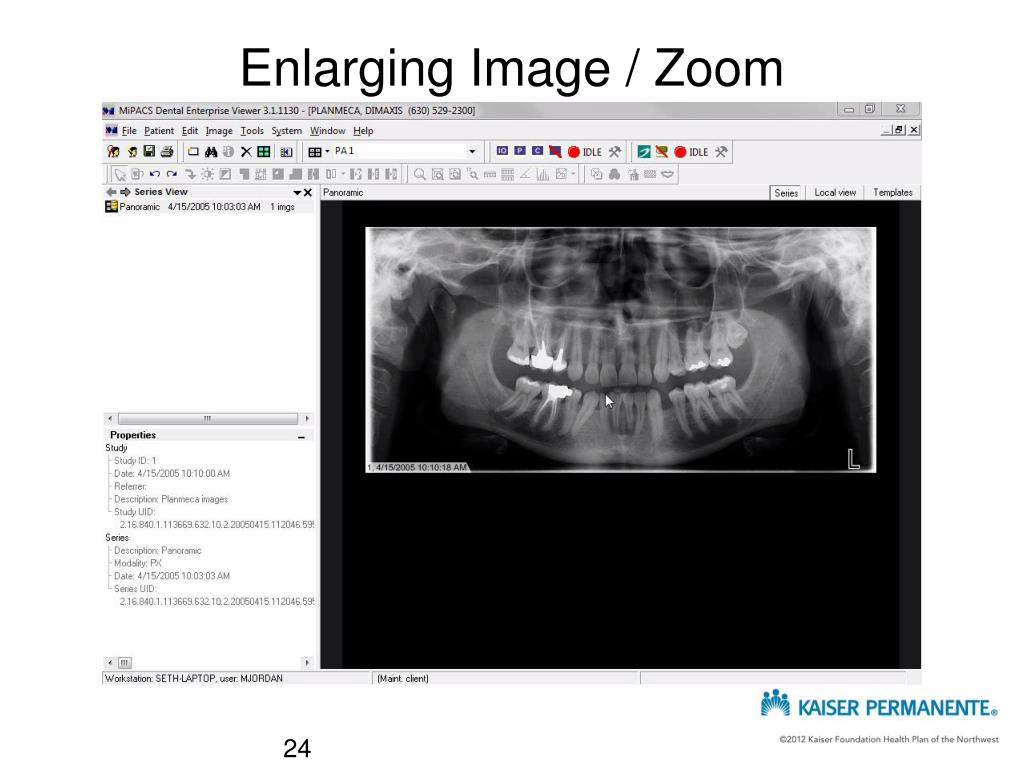Click the Series View horizontal scrollbar thumb
This screenshot has width=1024, height=768.
[x=208, y=419]
